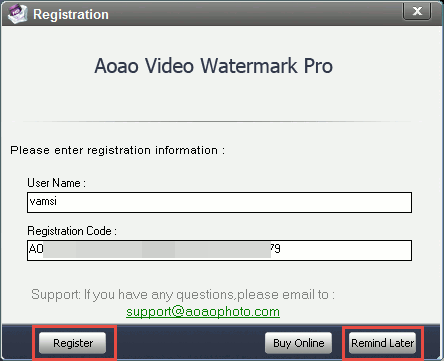Click the gray Support help text
444x361 pixels.
183,295
